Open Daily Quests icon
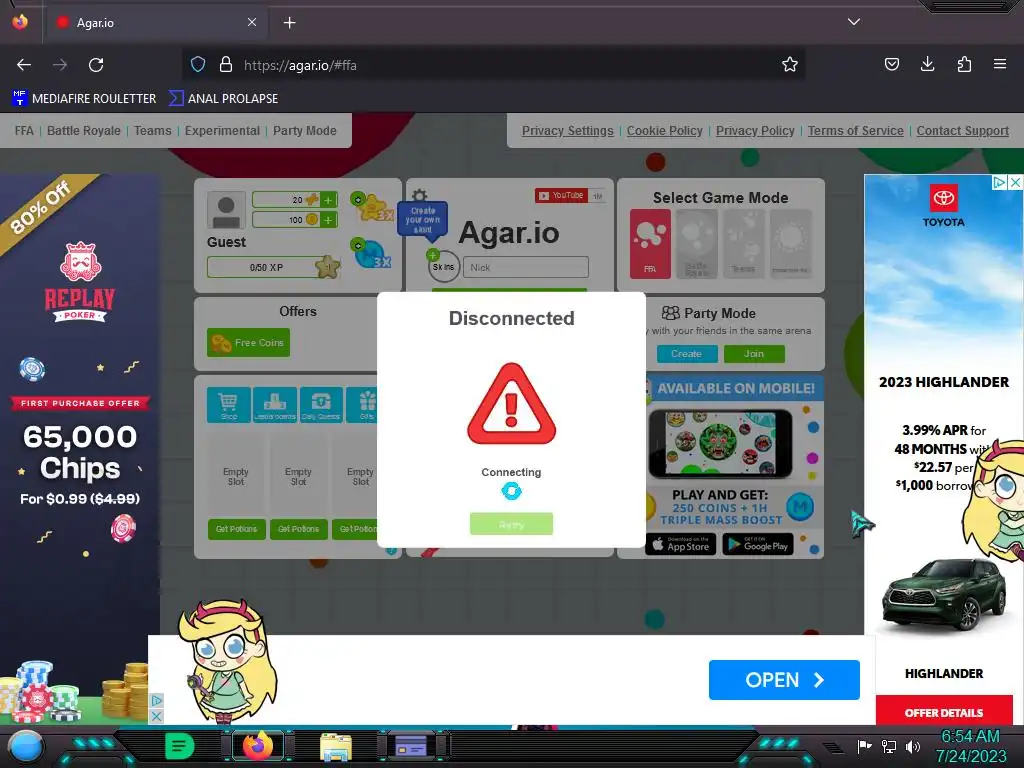This screenshot has height=768, width=1024. [321, 405]
